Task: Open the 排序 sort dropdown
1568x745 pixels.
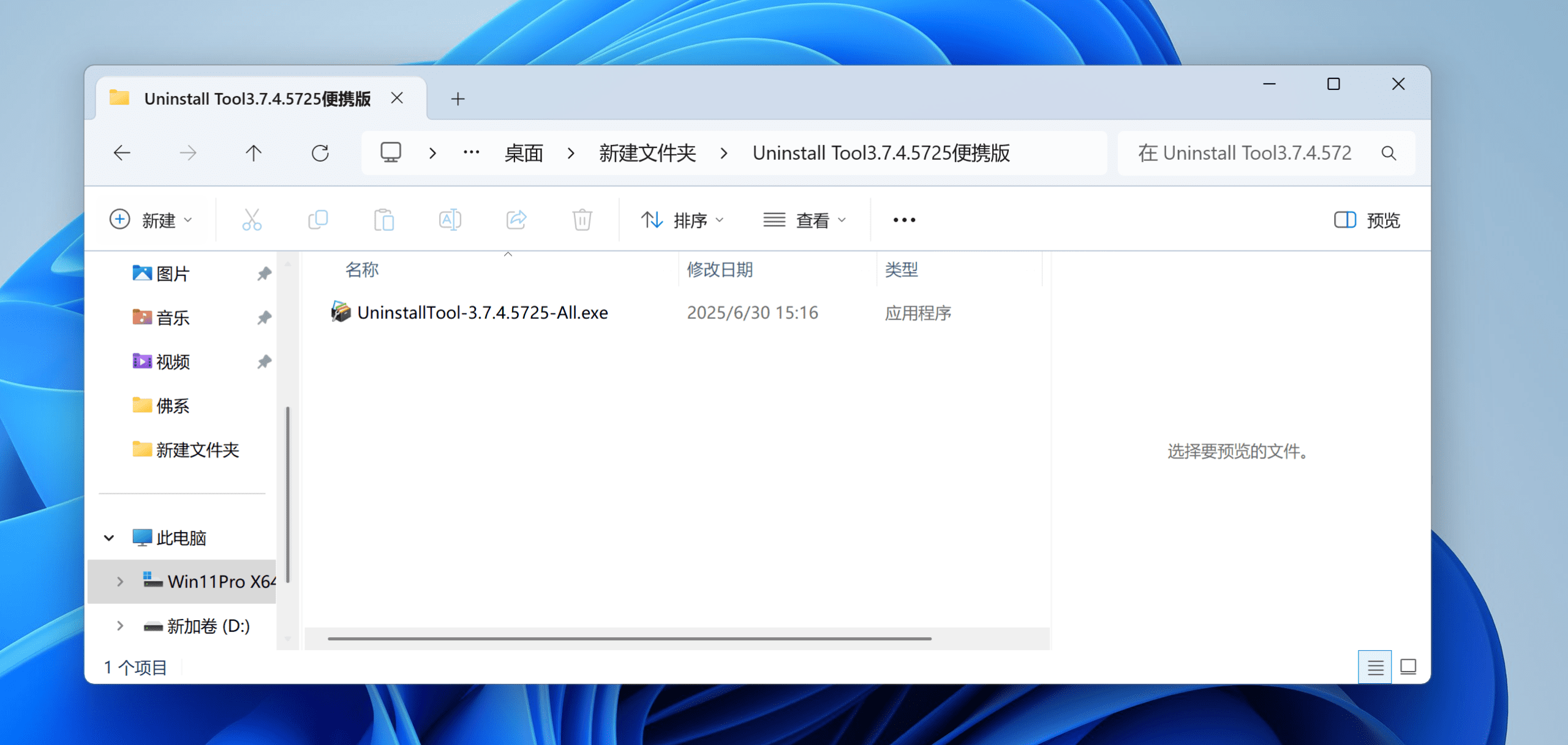Action: 682,220
